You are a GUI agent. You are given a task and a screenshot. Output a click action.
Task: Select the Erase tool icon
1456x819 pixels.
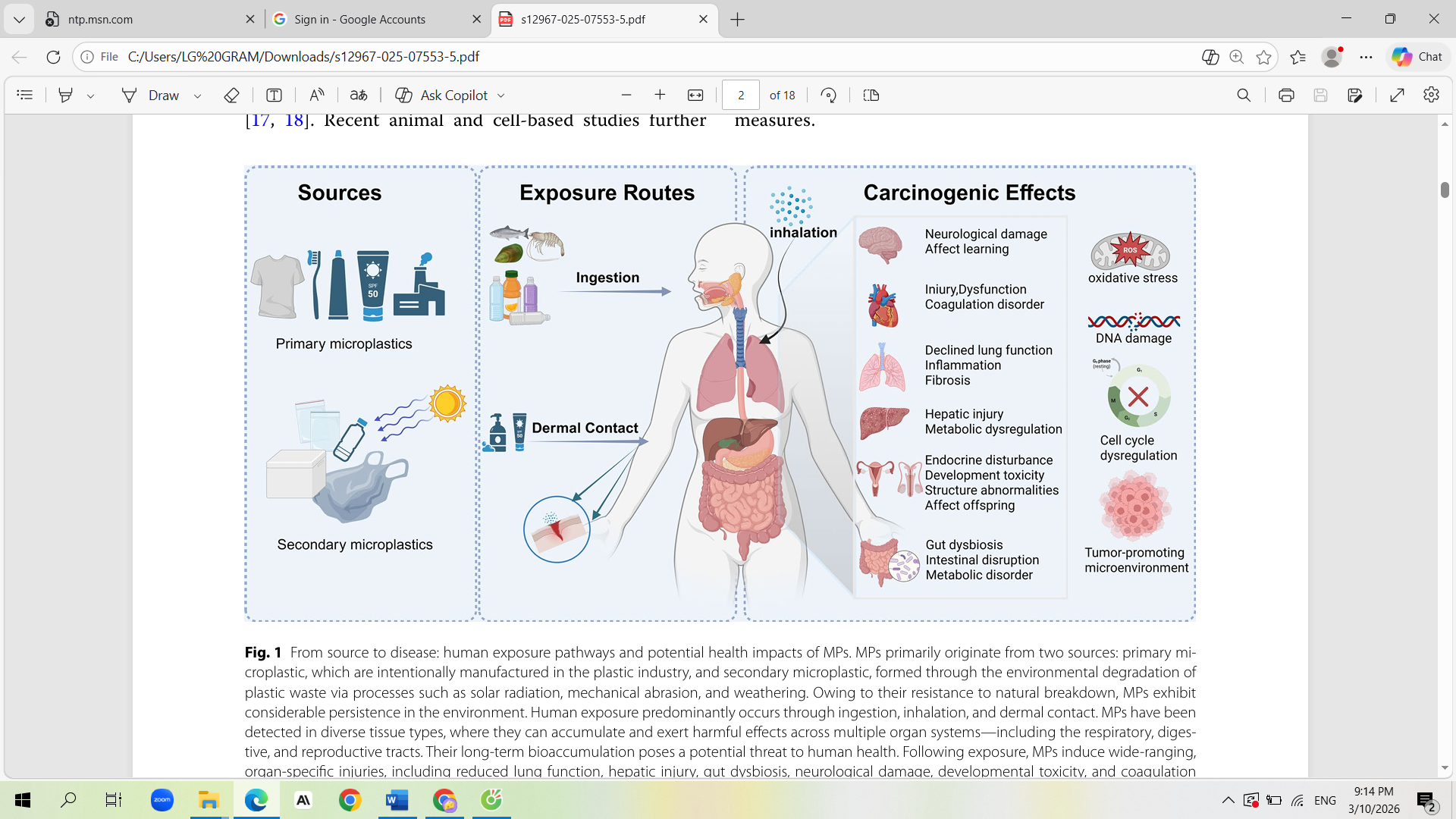click(x=232, y=95)
